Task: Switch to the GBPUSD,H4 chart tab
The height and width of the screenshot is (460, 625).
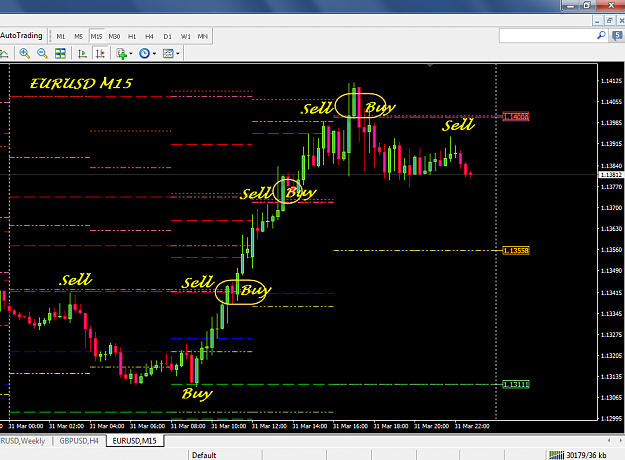Action: pyautogui.click(x=79, y=441)
